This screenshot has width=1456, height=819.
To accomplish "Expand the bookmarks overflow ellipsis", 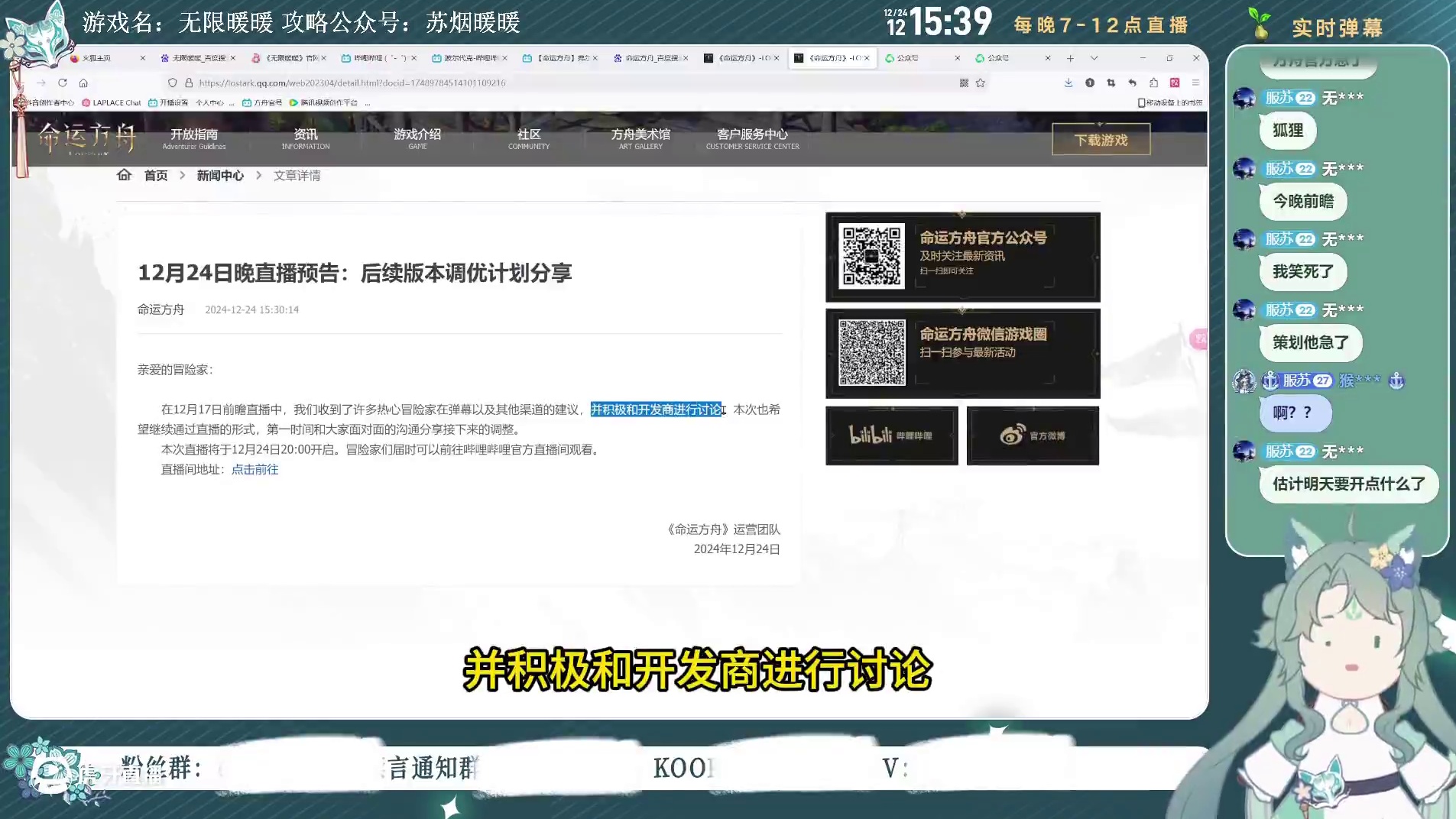I will 368,102.
